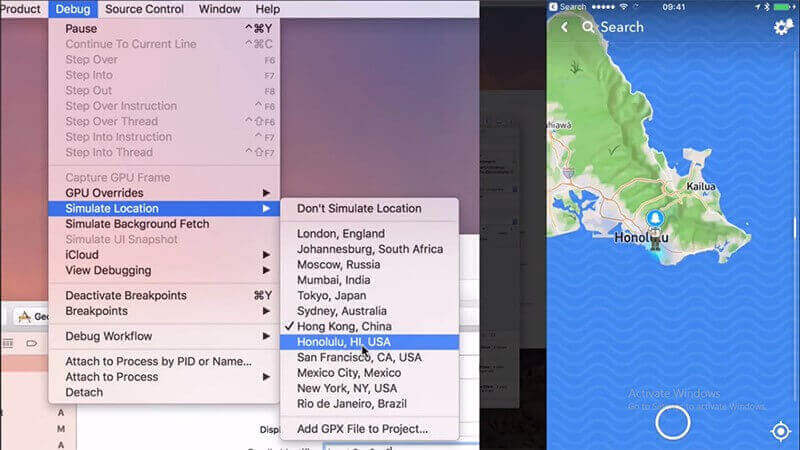The height and width of the screenshot is (450, 800).
Task: Expand the View Debugging submenu
Action: coord(108,270)
